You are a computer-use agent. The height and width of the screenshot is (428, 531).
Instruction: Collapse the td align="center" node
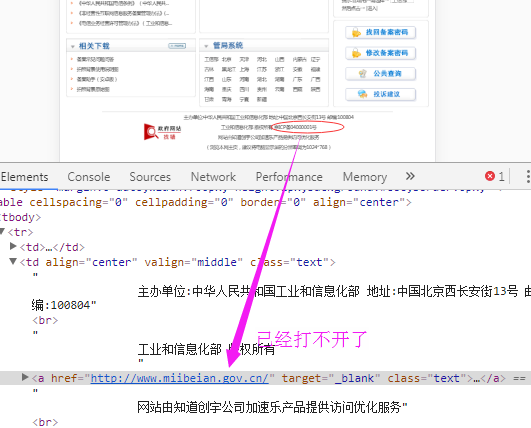tap(13, 261)
